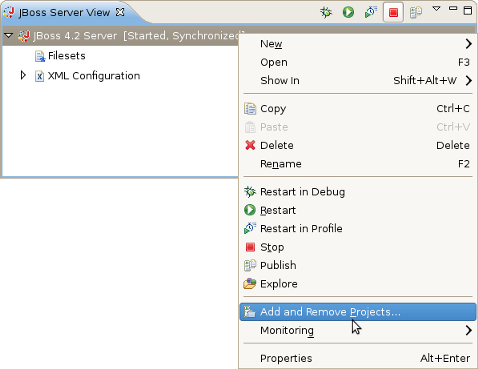Click the F3 shortcut text

[x=464, y=62]
